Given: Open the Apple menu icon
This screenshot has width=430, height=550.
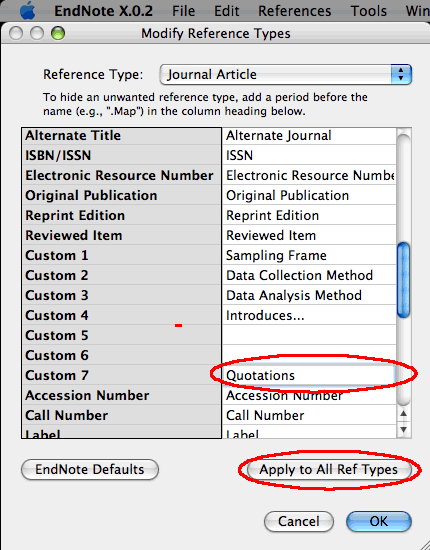Looking at the screenshot, I should (x=27, y=11).
